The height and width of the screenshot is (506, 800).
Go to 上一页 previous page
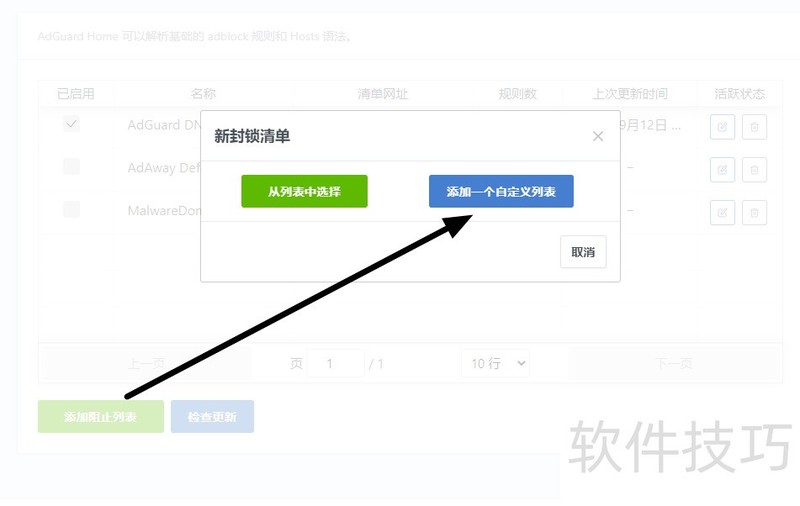point(146,363)
